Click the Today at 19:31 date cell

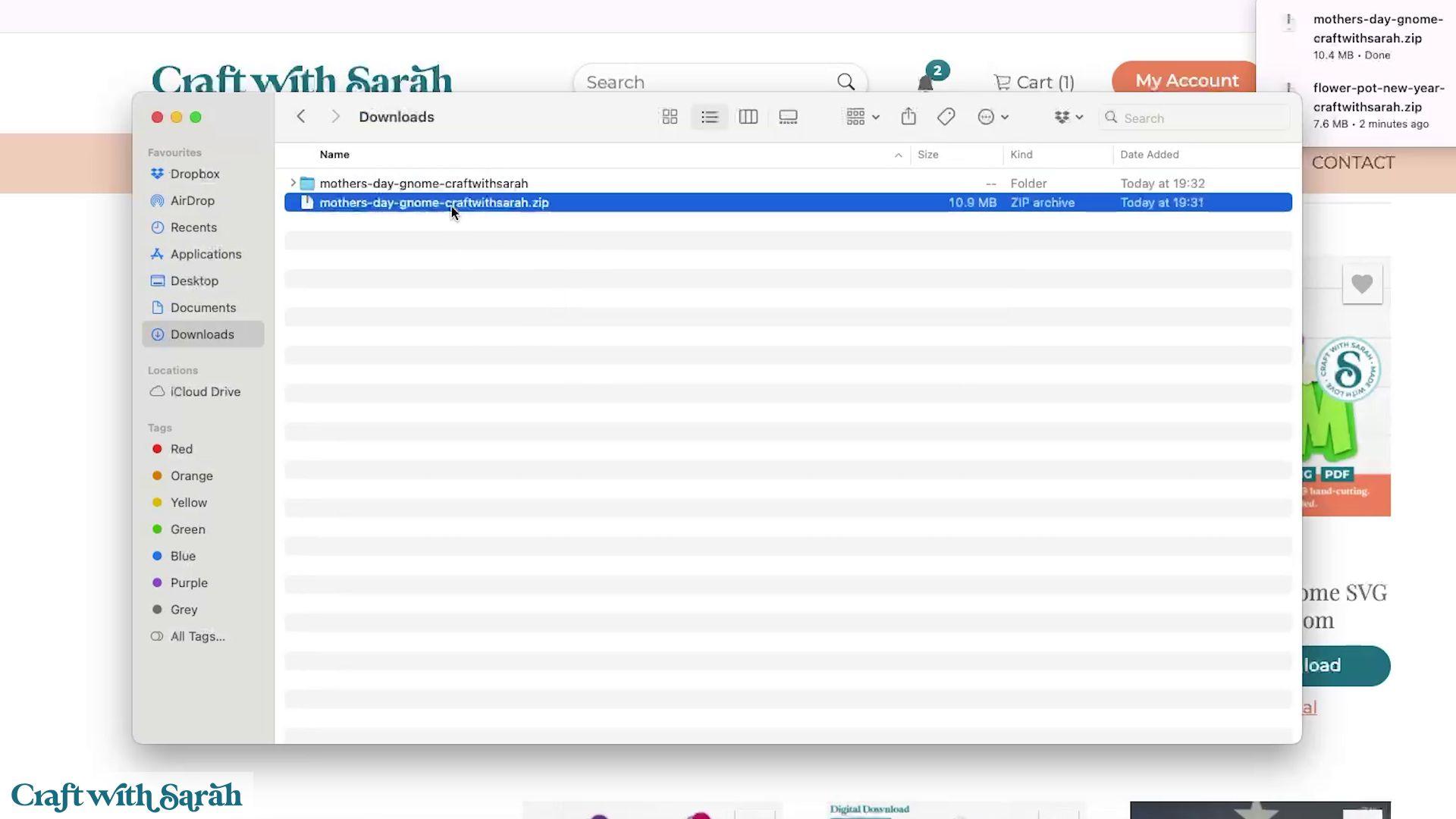tap(1162, 202)
